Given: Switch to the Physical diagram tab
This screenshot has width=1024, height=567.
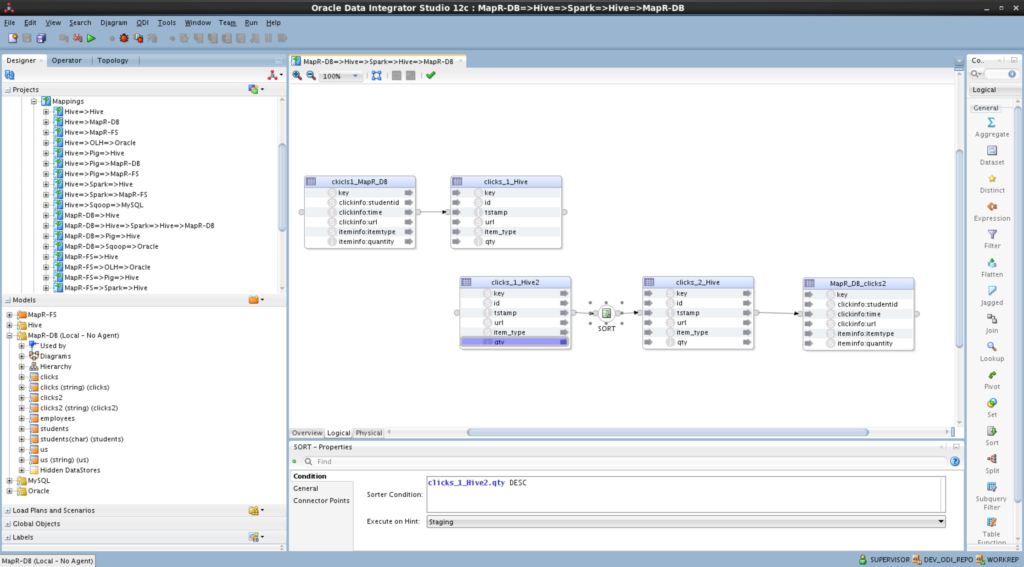Looking at the screenshot, I should [x=368, y=433].
